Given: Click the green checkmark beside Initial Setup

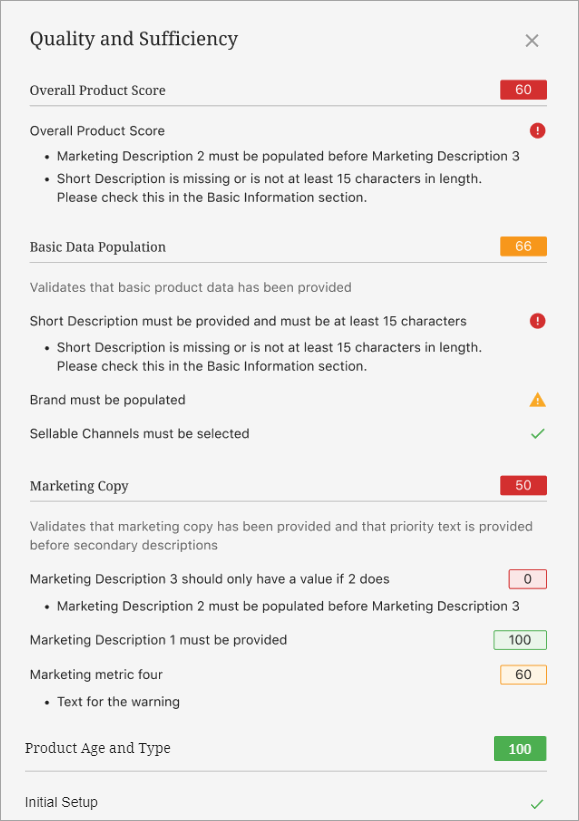Looking at the screenshot, I should coord(537,803).
